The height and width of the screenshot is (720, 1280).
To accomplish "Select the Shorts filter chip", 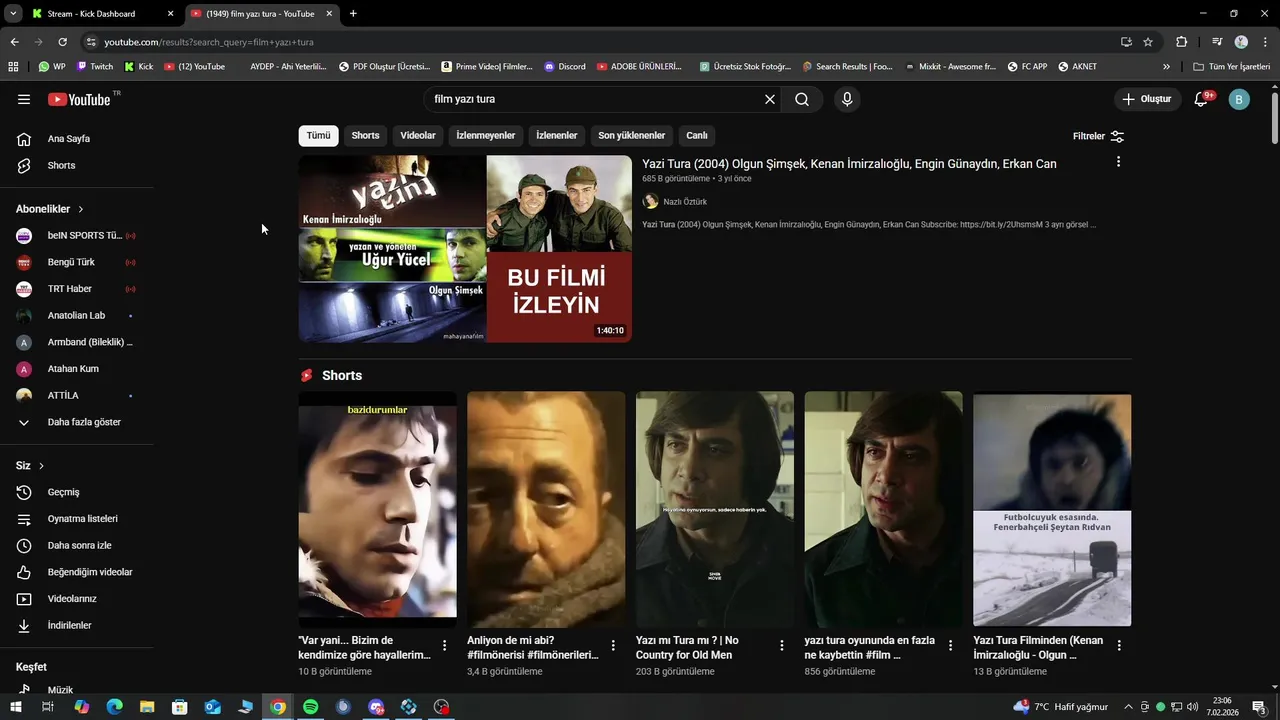I will click(x=365, y=136).
